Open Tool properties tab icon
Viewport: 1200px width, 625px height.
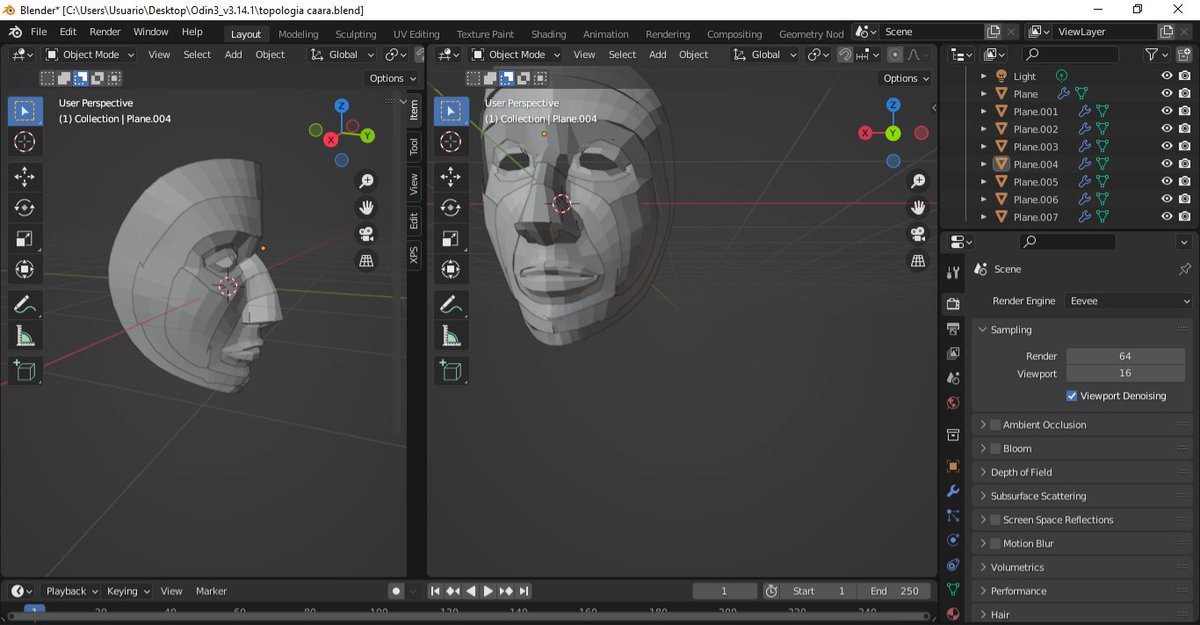pyautogui.click(x=953, y=274)
